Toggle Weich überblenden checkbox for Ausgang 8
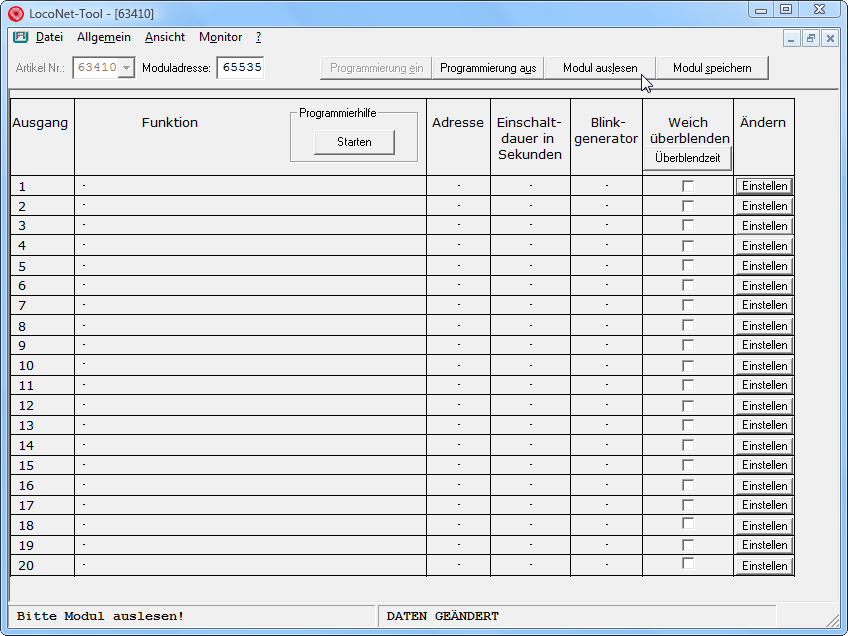 coord(688,325)
